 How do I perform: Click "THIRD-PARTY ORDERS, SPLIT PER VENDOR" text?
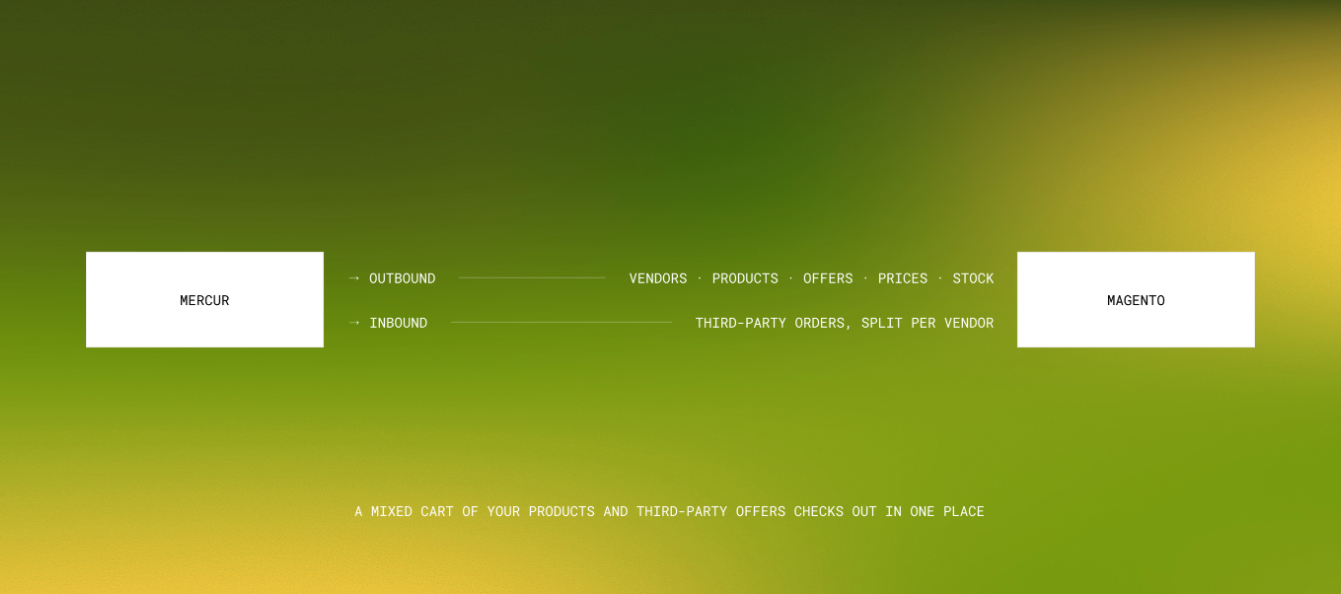click(x=845, y=323)
